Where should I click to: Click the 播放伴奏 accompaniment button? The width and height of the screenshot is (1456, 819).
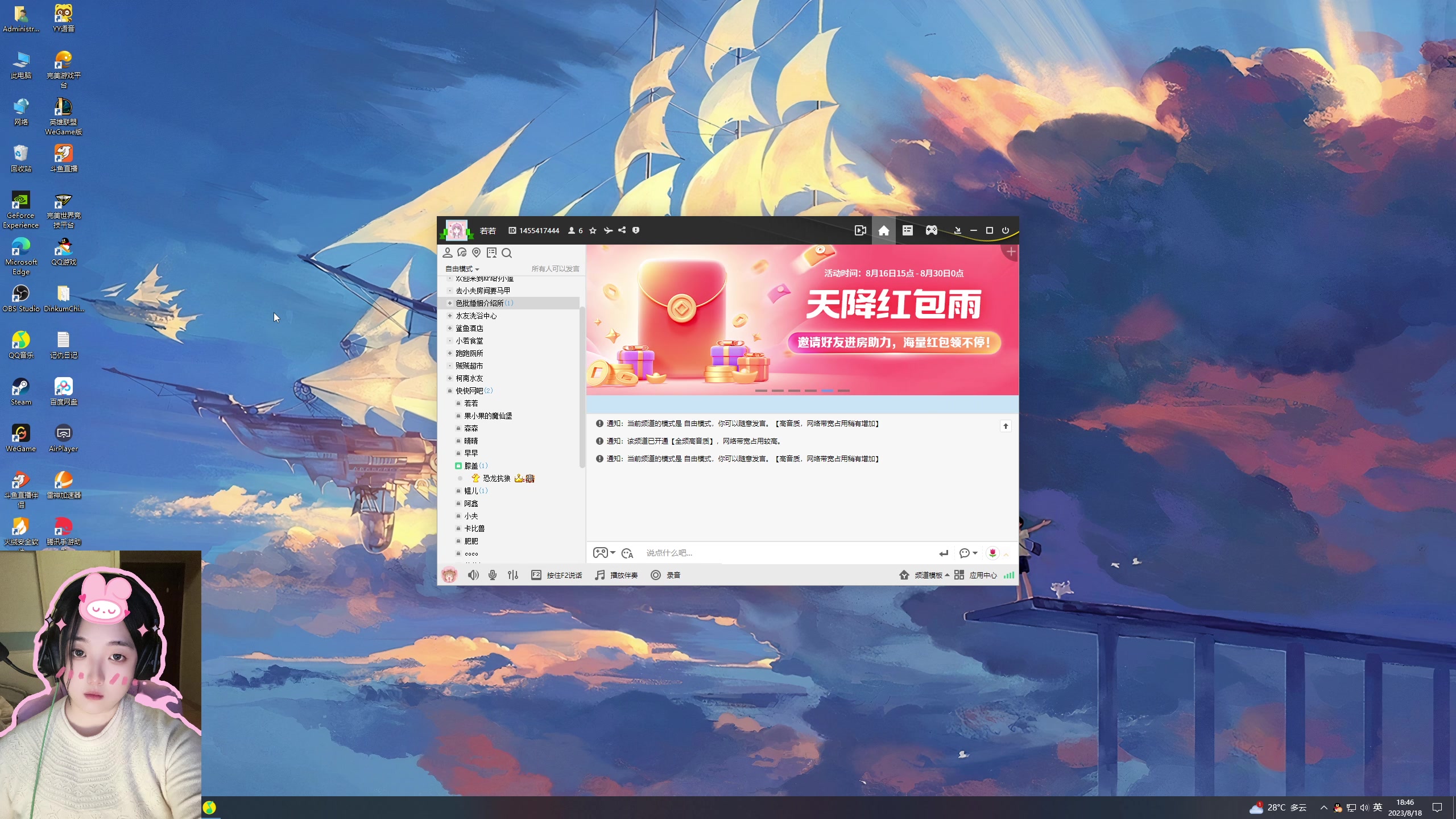pyautogui.click(x=617, y=575)
